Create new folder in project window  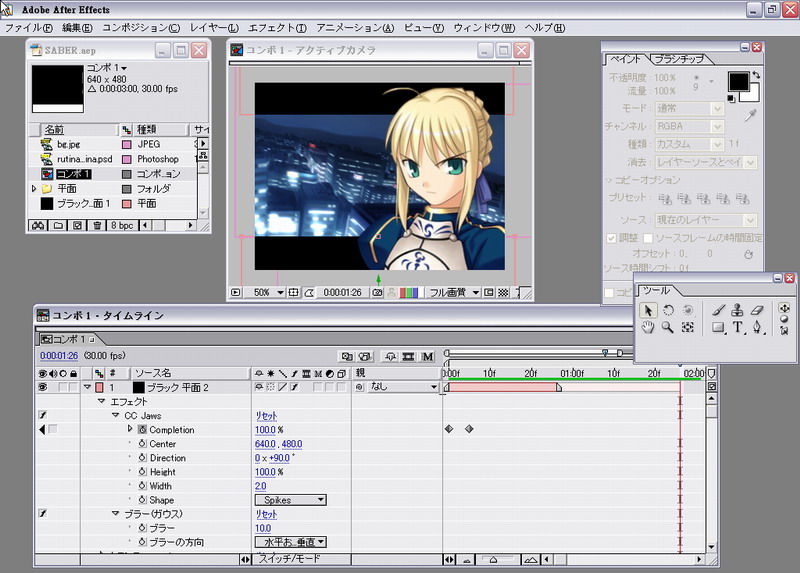(x=58, y=225)
